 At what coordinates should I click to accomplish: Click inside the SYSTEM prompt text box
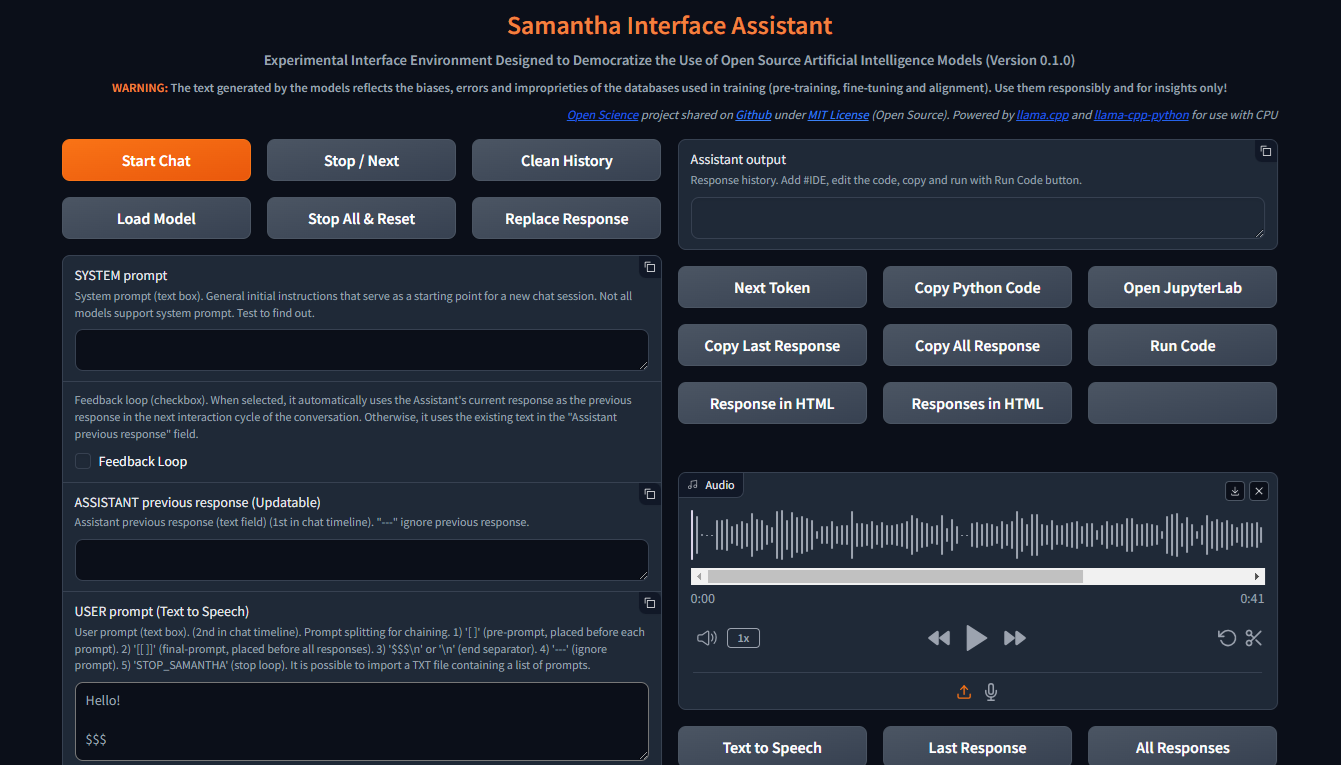tap(361, 350)
